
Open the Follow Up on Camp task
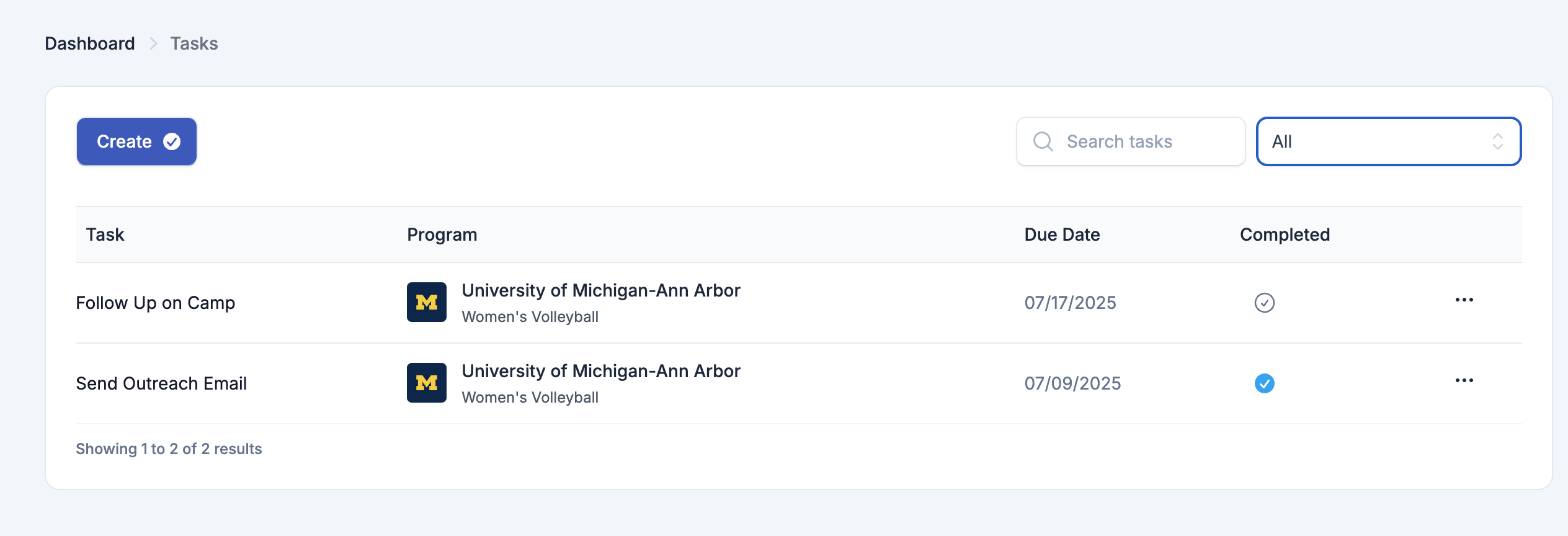(156, 303)
